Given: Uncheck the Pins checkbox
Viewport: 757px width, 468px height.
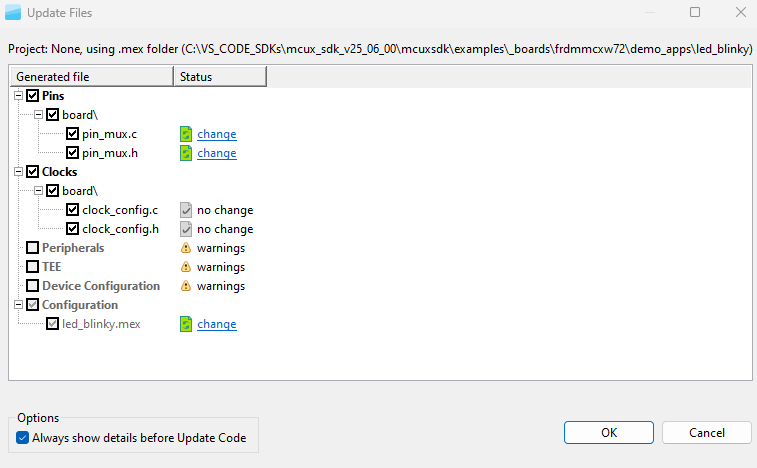Looking at the screenshot, I should (x=33, y=96).
